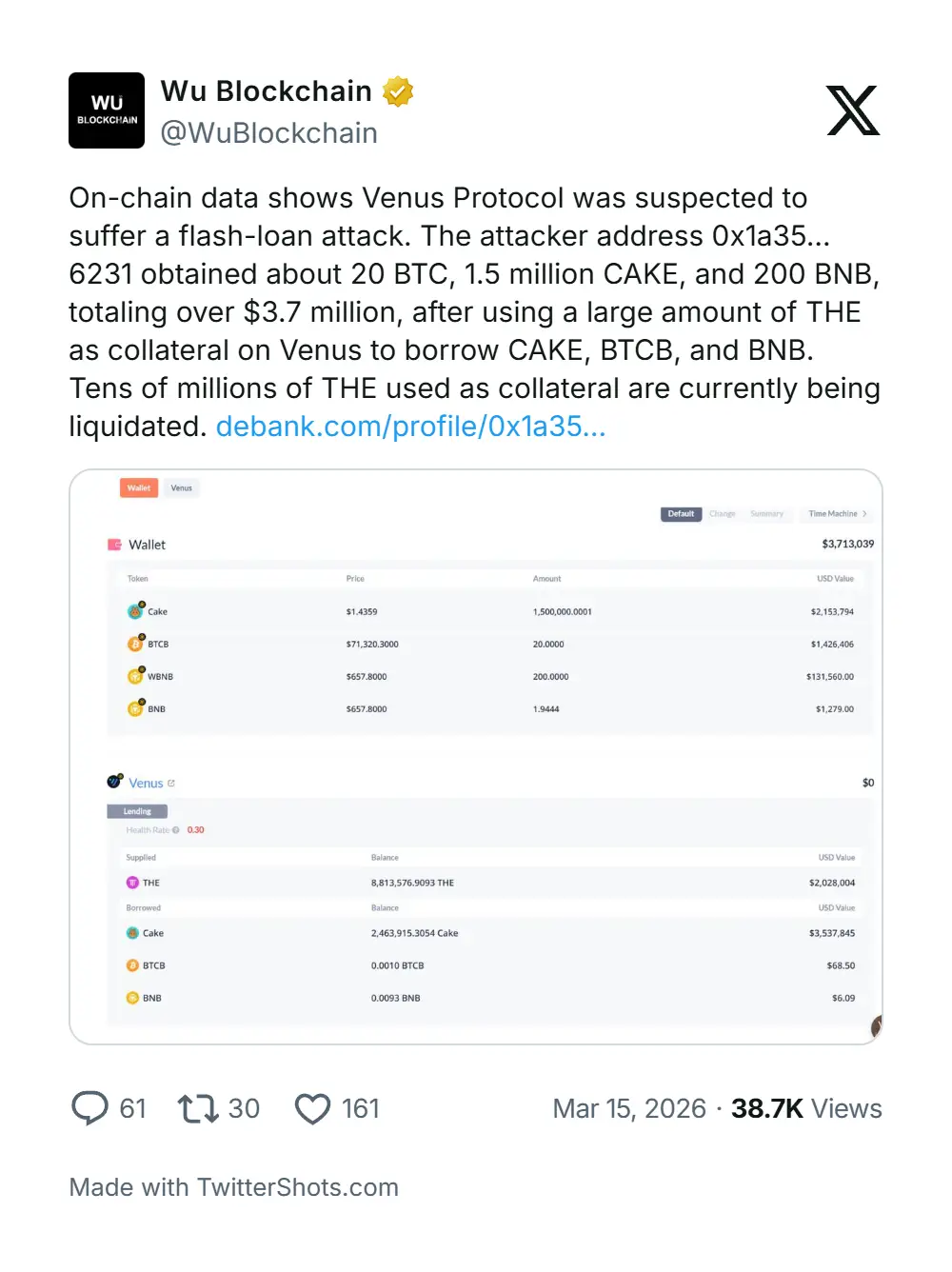Click the pink Wallet icon

click(x=114, y=544)
